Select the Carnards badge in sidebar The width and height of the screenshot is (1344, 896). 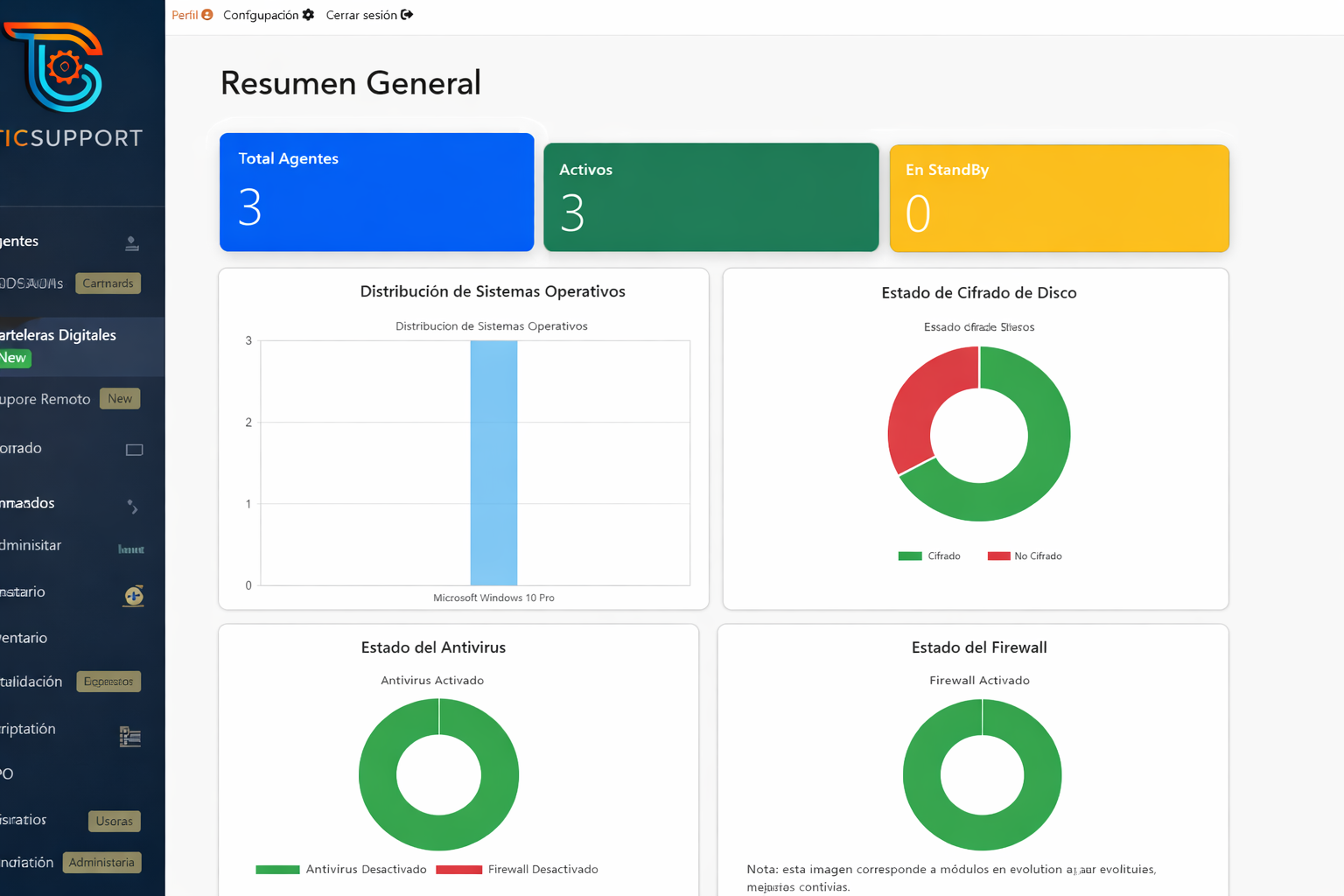tap(108, 283)
